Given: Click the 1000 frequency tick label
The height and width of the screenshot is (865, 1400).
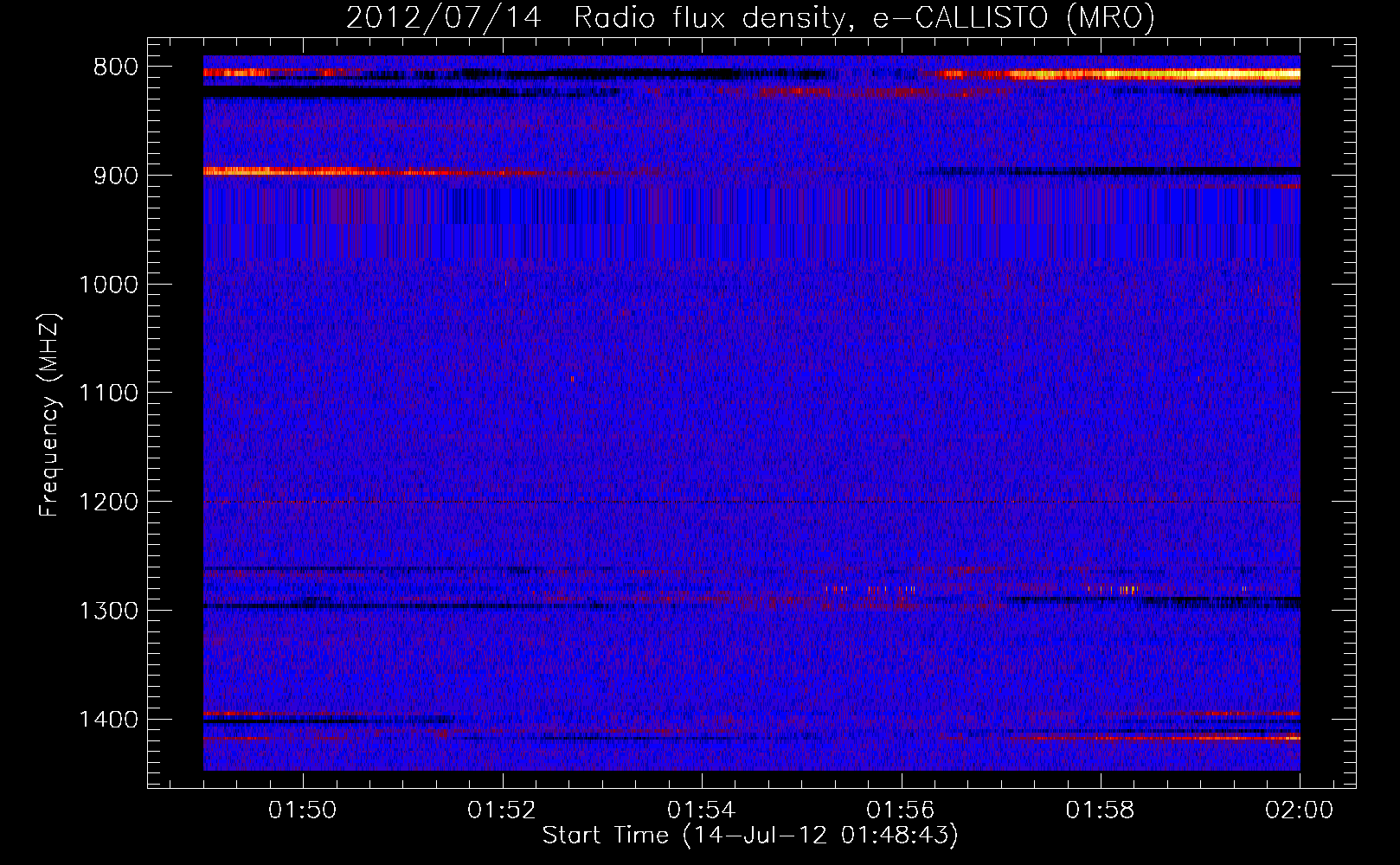Looking at the screenshot, I should [x=108, y=285].
